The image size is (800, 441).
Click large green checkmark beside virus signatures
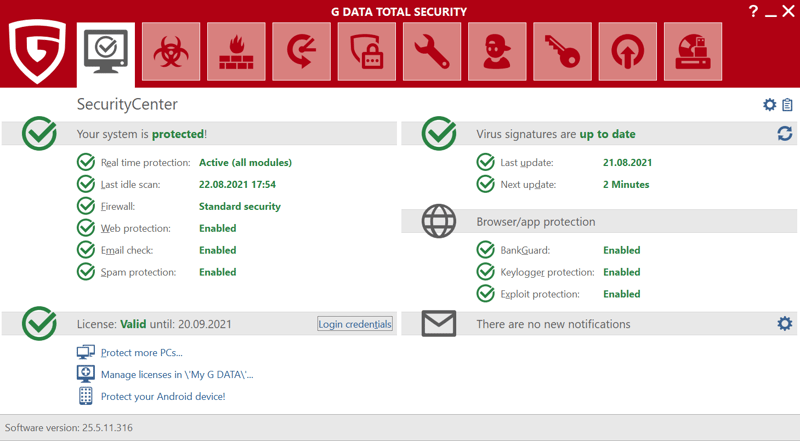click(x=439, y=133)
